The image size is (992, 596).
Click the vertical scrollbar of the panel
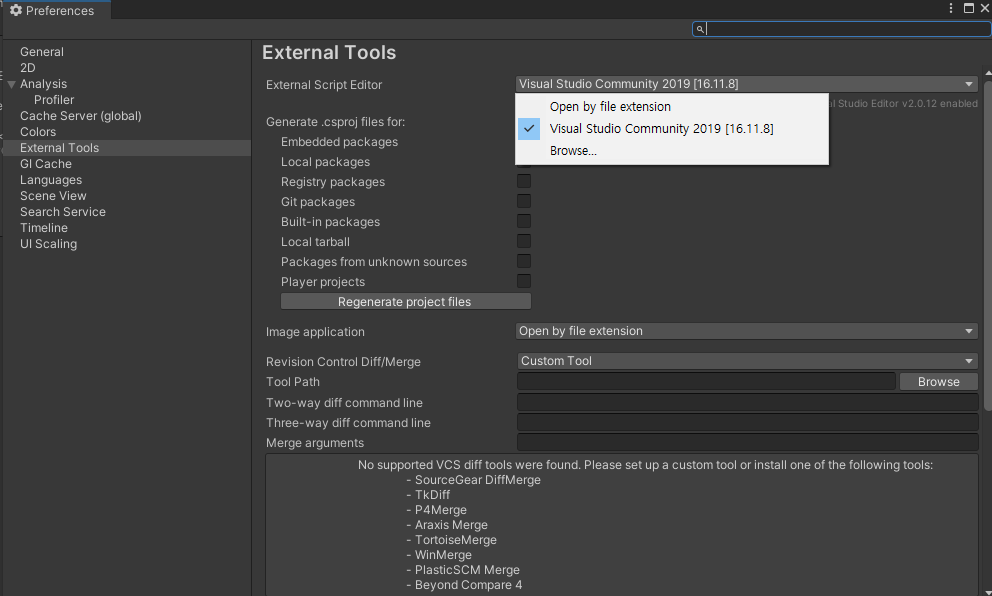click(x=988, y=244)
